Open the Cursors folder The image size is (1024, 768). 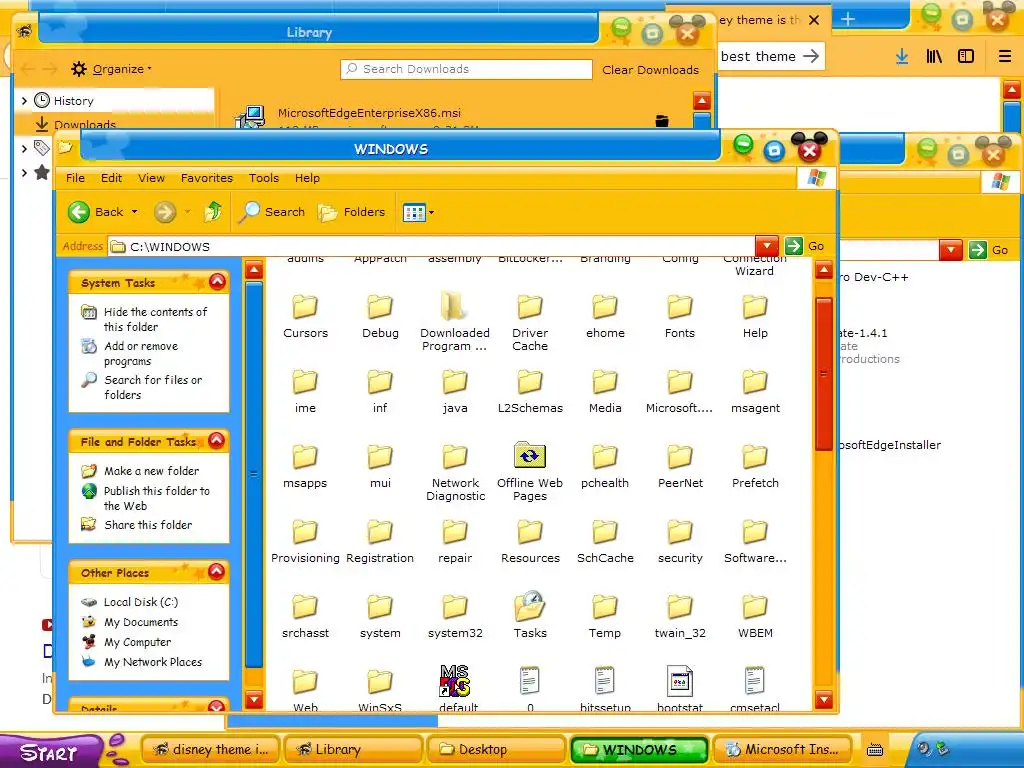pyautogui.click(x=305, y=316)
